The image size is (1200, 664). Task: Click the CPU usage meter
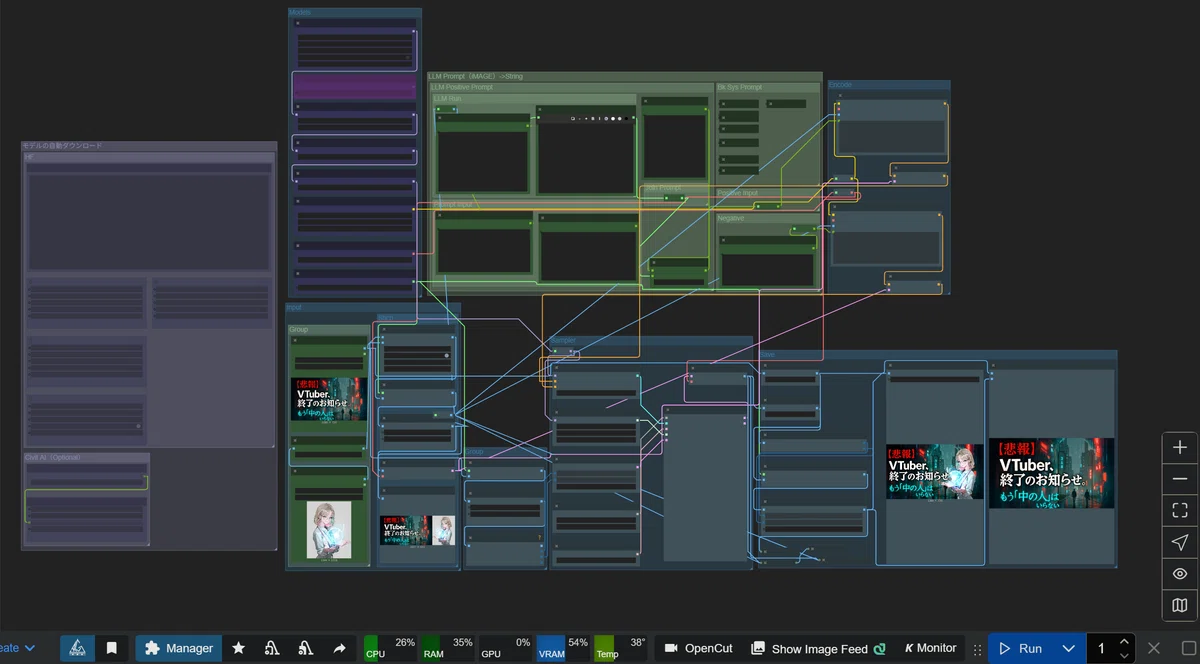tap(390, 648)
